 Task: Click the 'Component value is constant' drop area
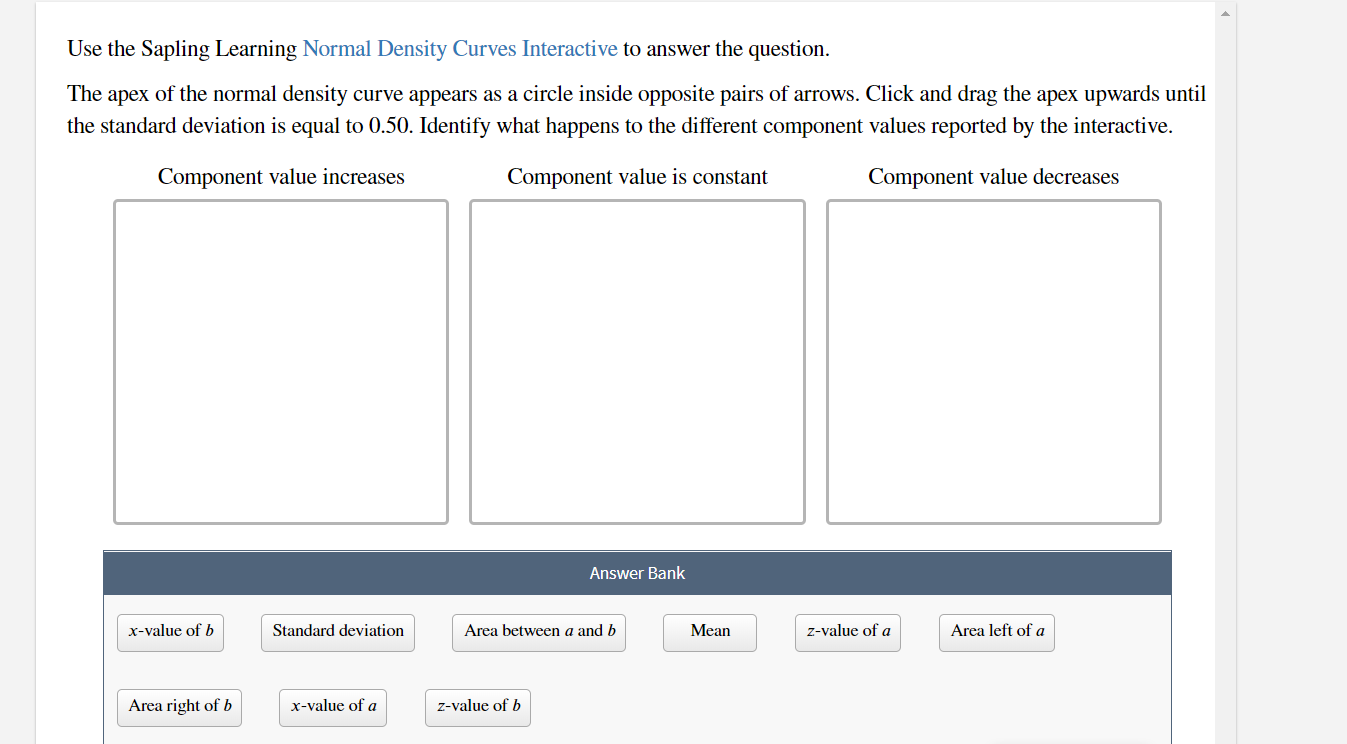[637, 361]
